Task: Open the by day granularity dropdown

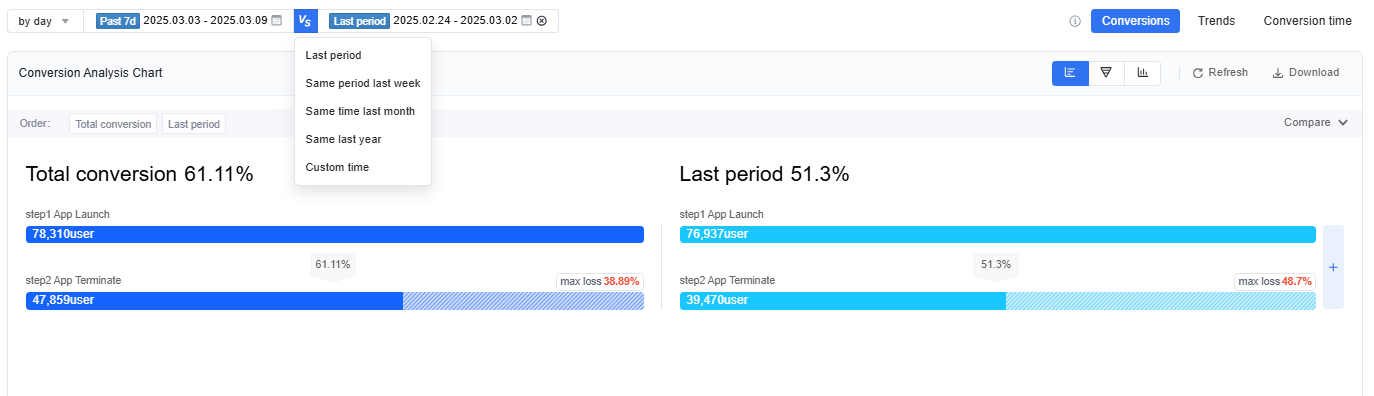Action: (45, 21)
